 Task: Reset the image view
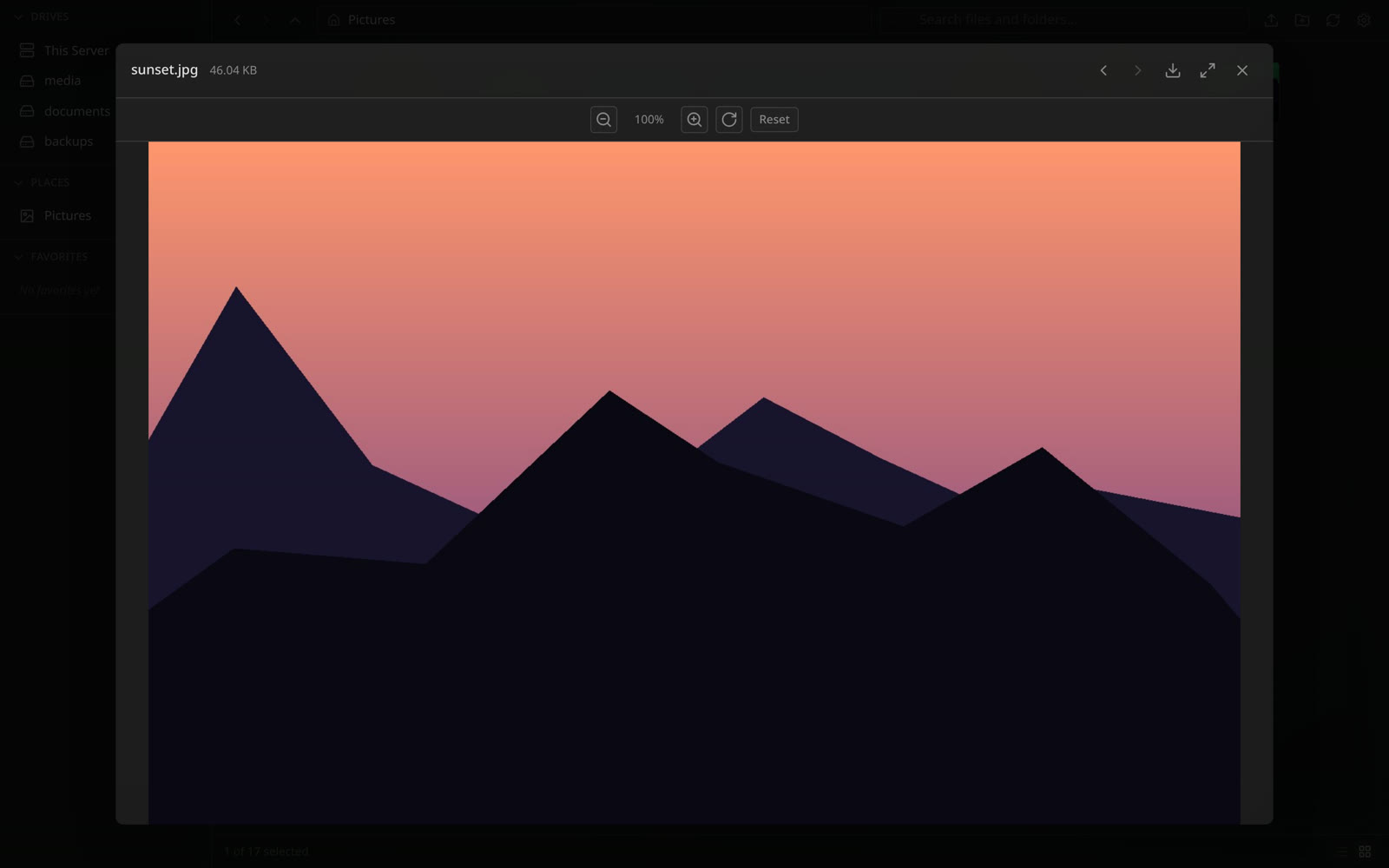pos(774,120)
